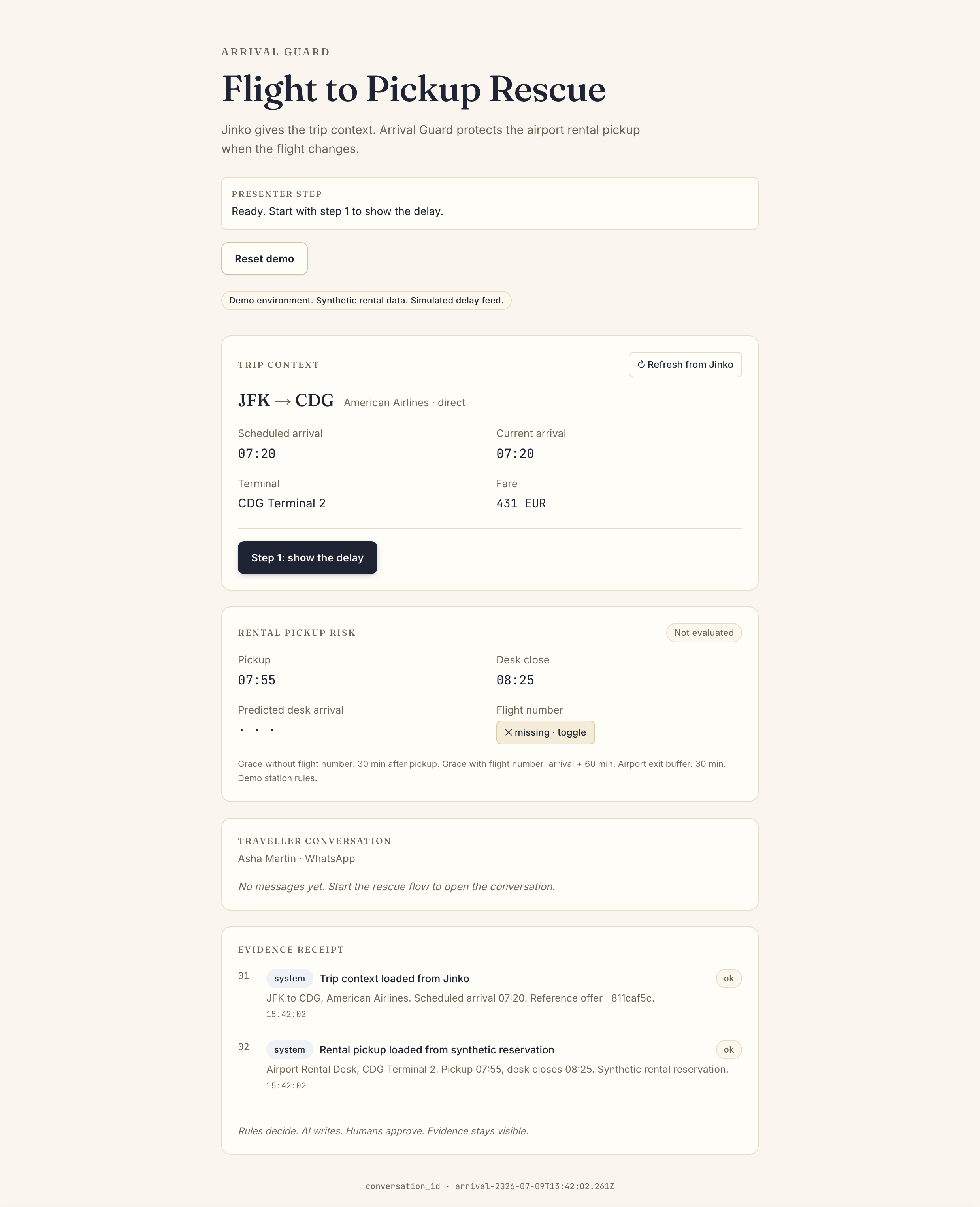The width and height of the screenshot is (980, 1207).
Task: Click the Reset demo button
Action: click(x=264, y=259)
